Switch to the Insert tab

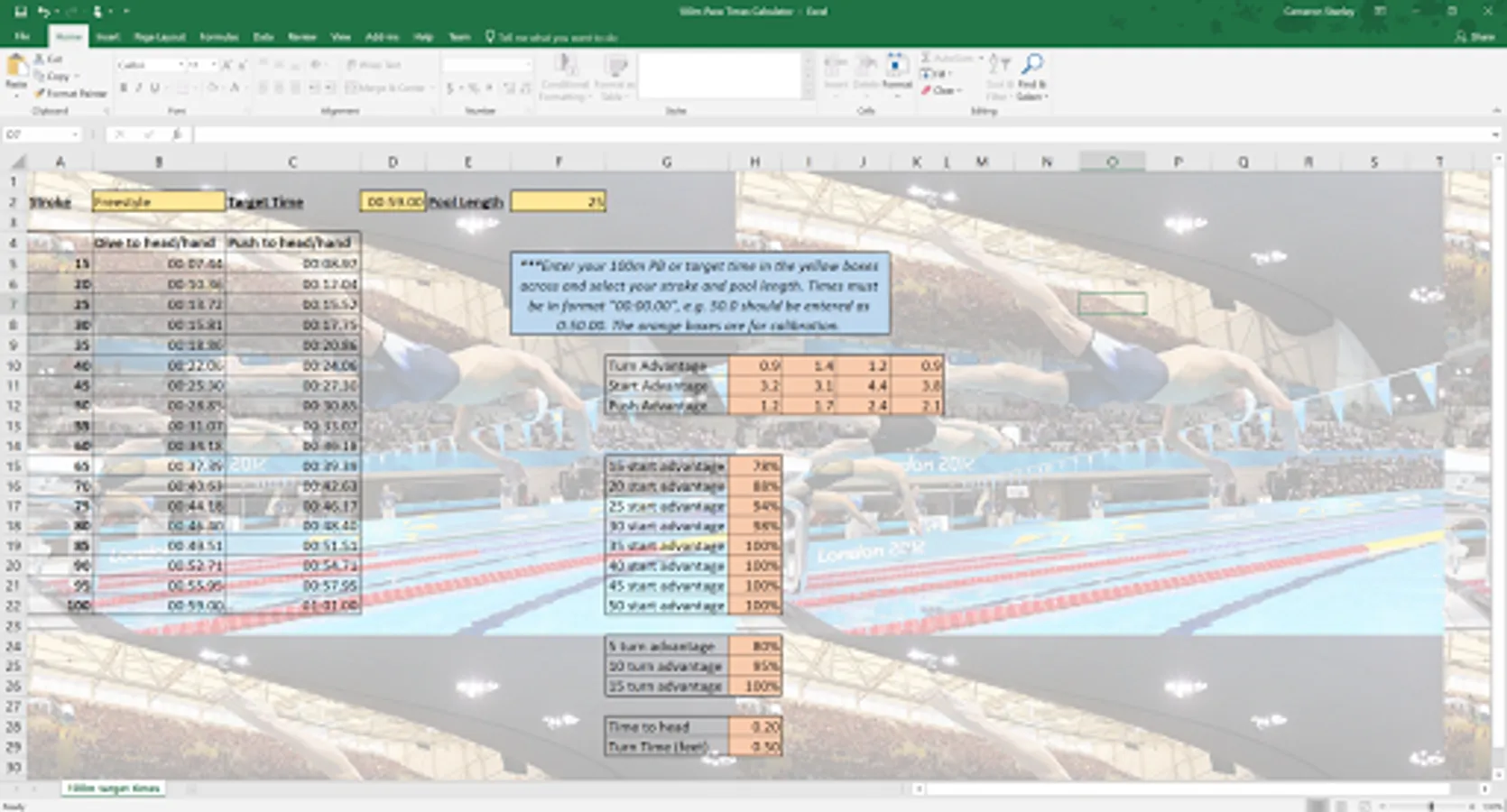[x=107, y=37]
